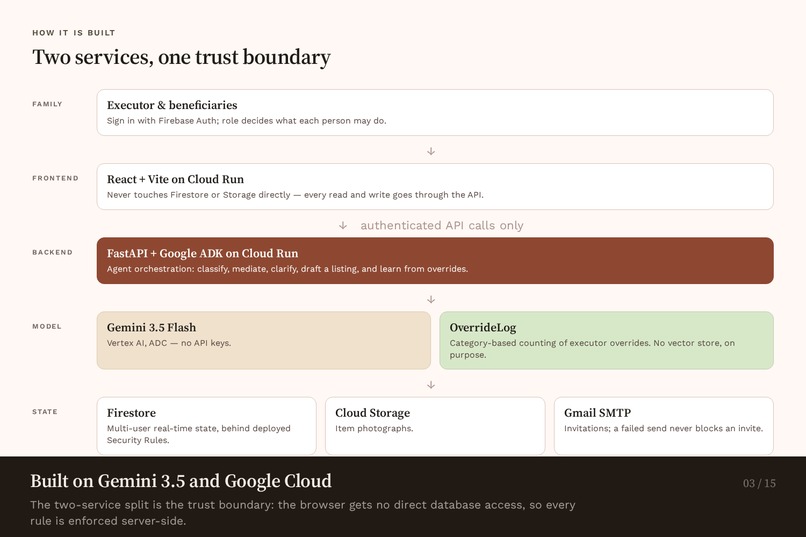The width and height of the screenshot is (806, 537).
Task: Click the 'FastAPI + Google ADK on Cloud Run' heading
Action: [203, 253]
